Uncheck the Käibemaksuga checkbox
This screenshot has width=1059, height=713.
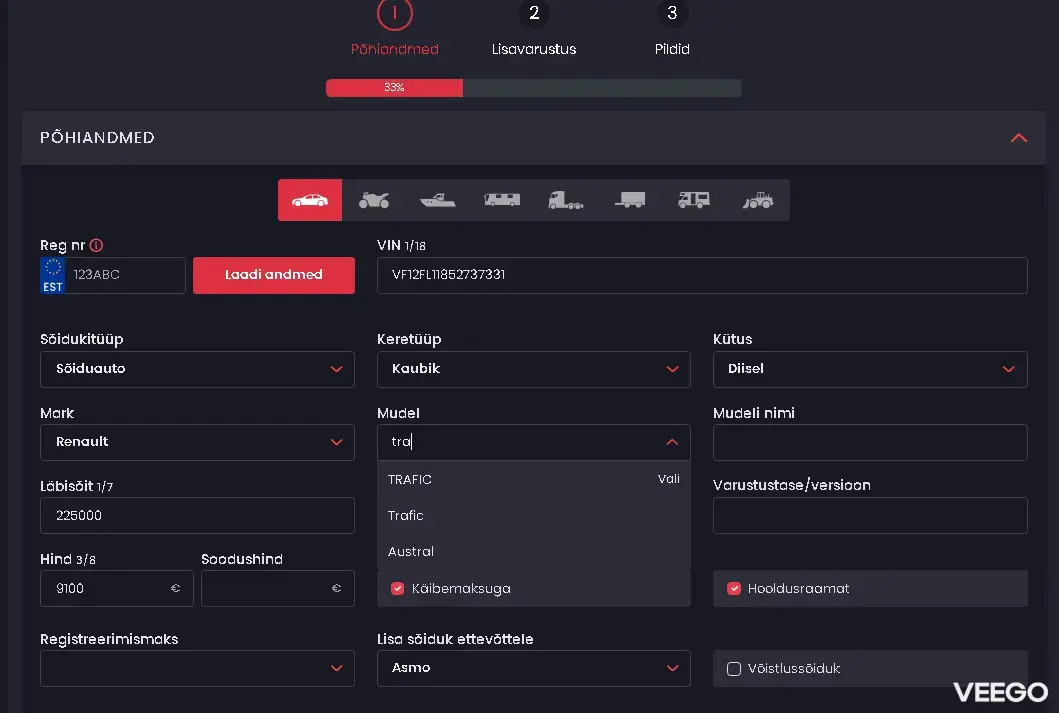397,589
